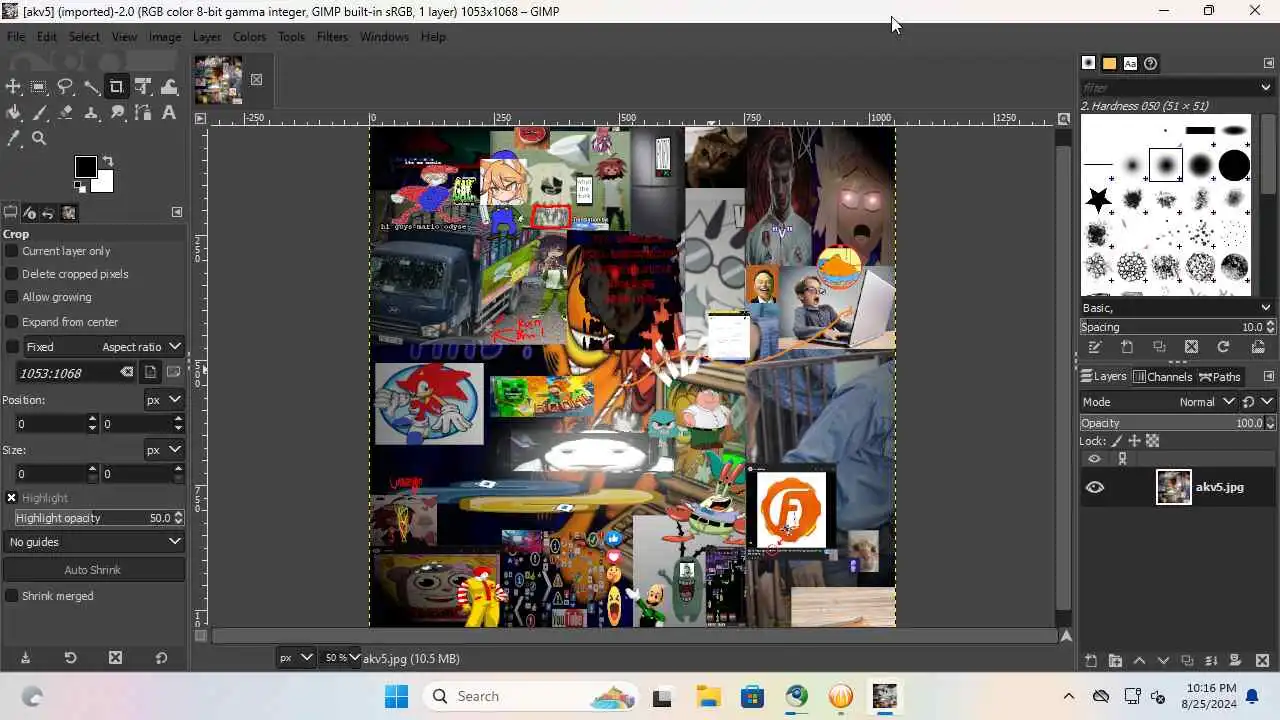Open the brush tag Basic dropdown
The height and width of the screenshot is (720, 1280).
click(x=1177, y=308)
